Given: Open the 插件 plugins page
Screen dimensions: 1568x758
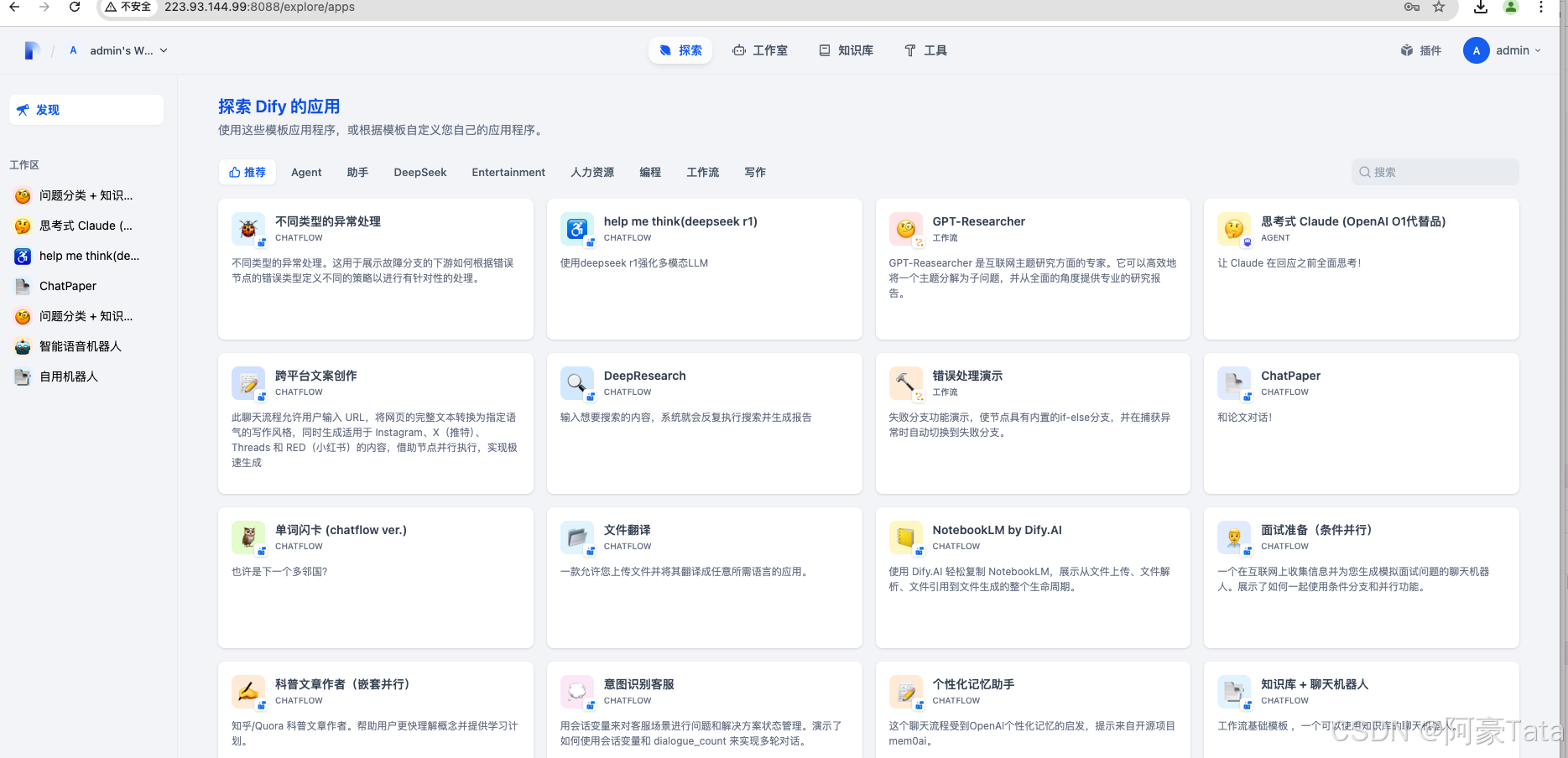Looking at the screenshot, I should click(x=1421, y=50).
